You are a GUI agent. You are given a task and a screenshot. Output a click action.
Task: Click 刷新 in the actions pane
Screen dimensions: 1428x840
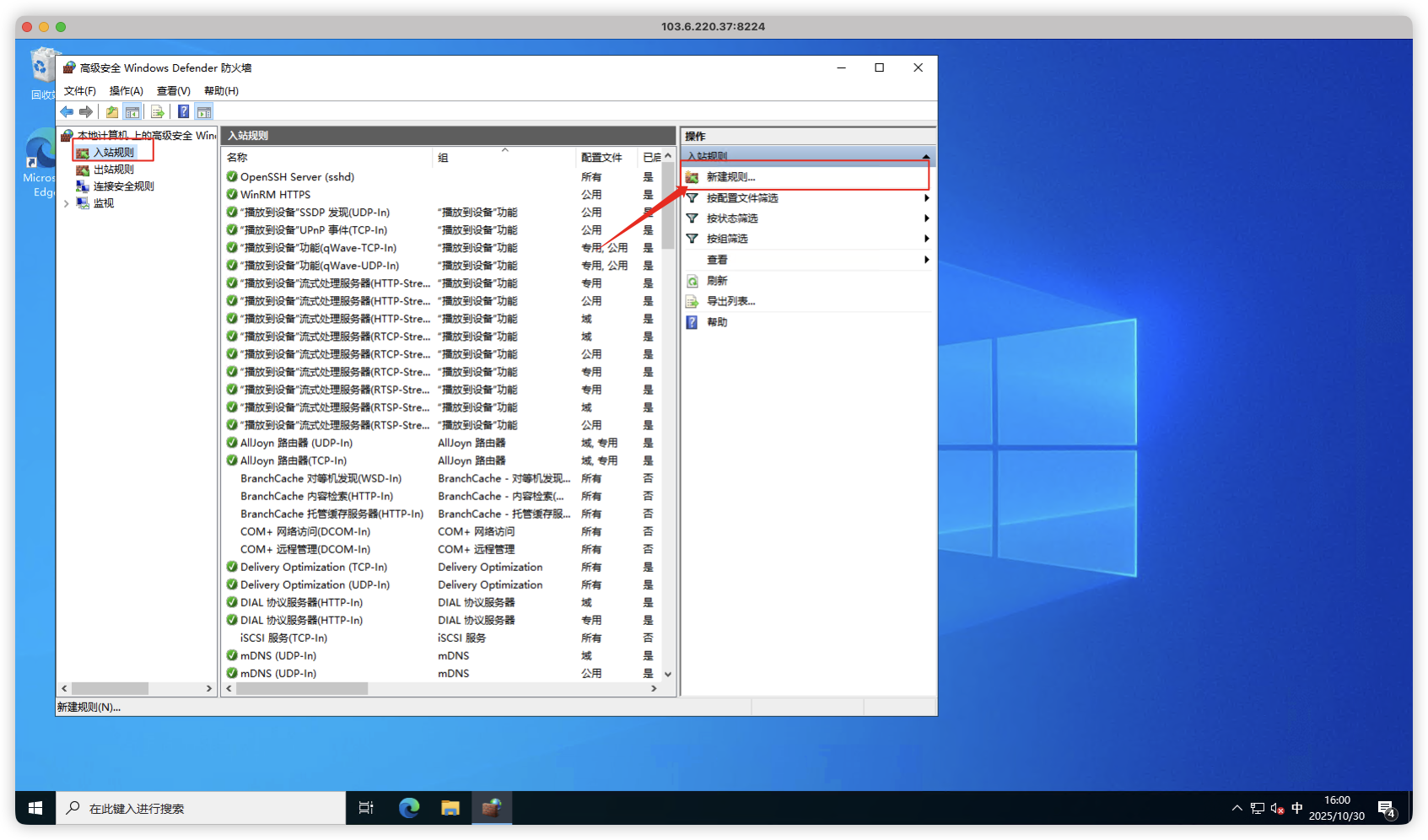(717, 281)
